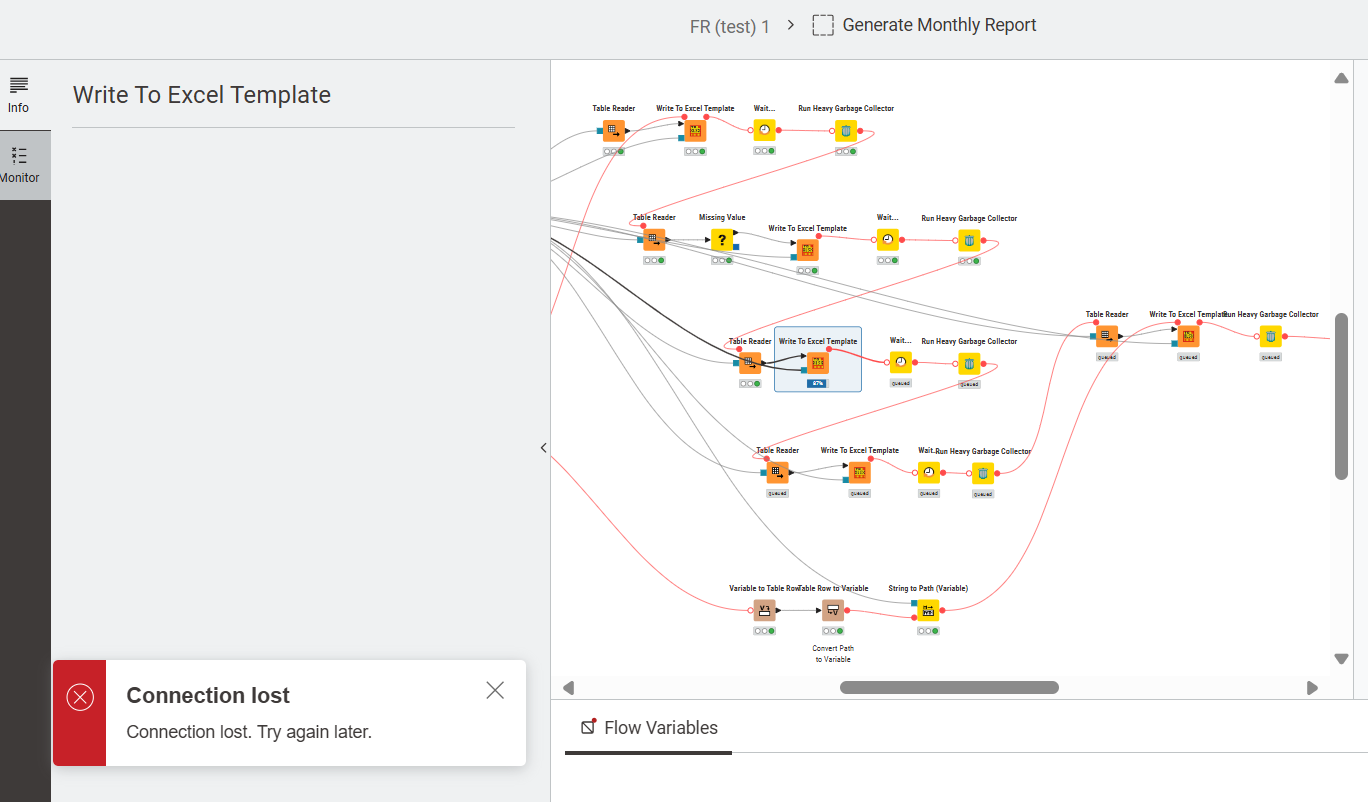Image resolution: width=1368 pixels, height=802 pixels.
Task: Click the selected Write To Excel Template node
Action: click(818, 363)
